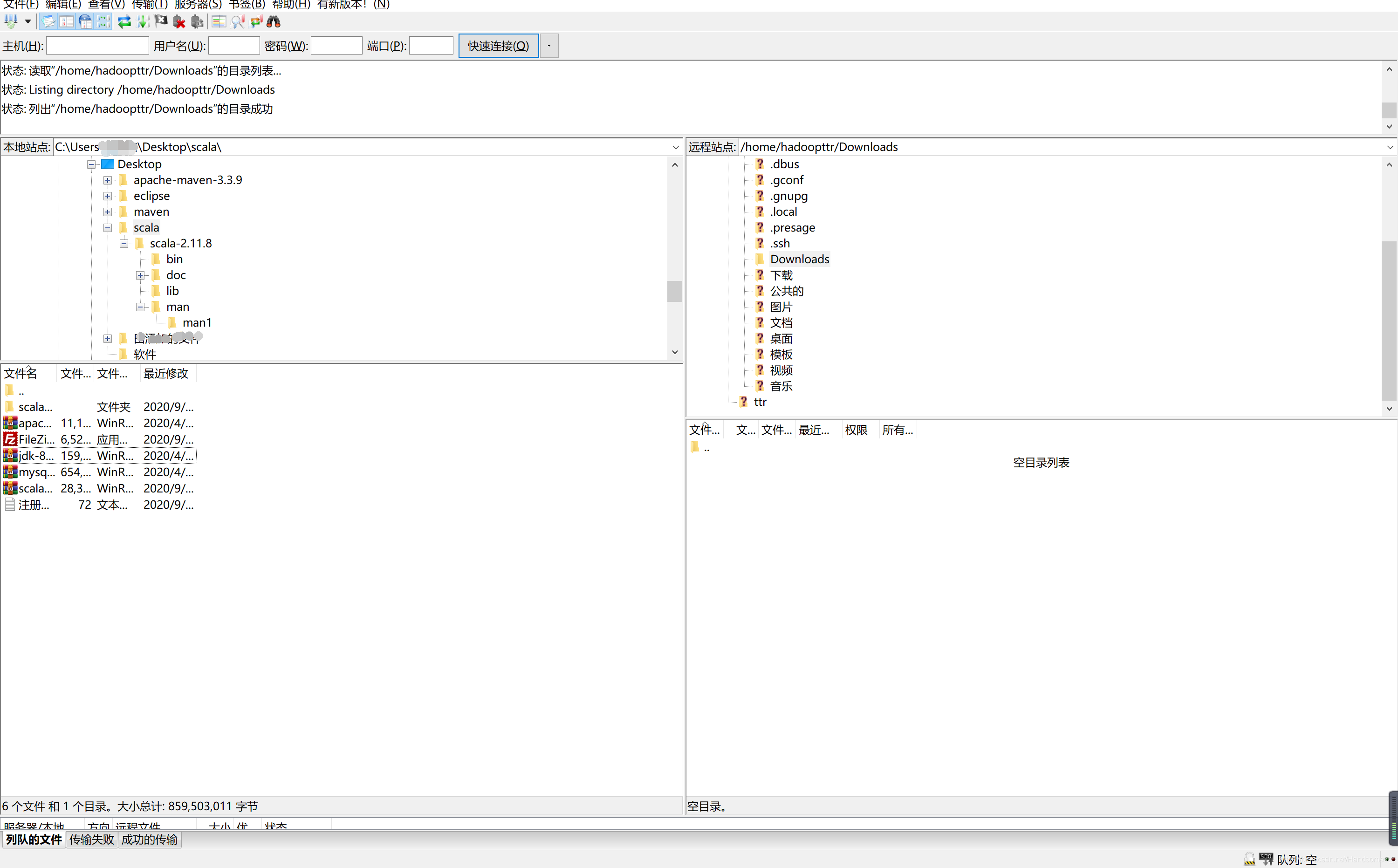The height and width of the screenshot is (868, 1398).
Task: Toggle the transfer queue display
Action: (103, 22)
